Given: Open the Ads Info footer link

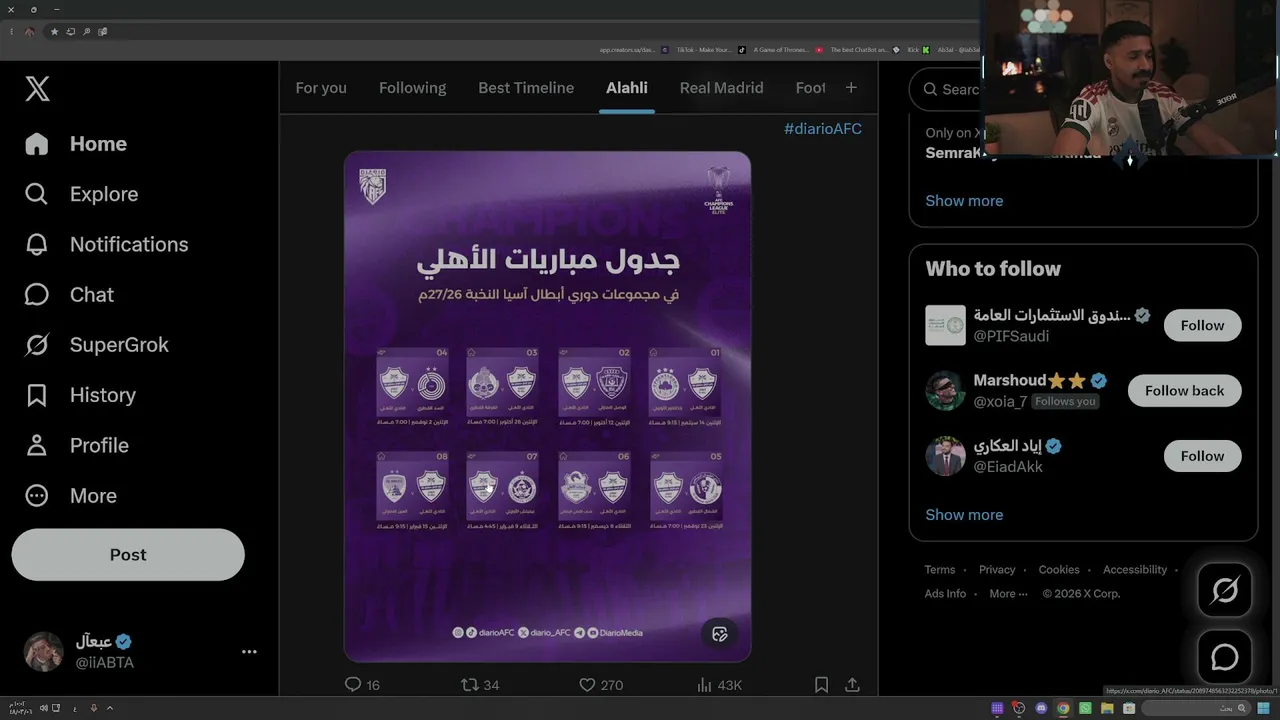Looking at the screenshot, I should [945, 594].
